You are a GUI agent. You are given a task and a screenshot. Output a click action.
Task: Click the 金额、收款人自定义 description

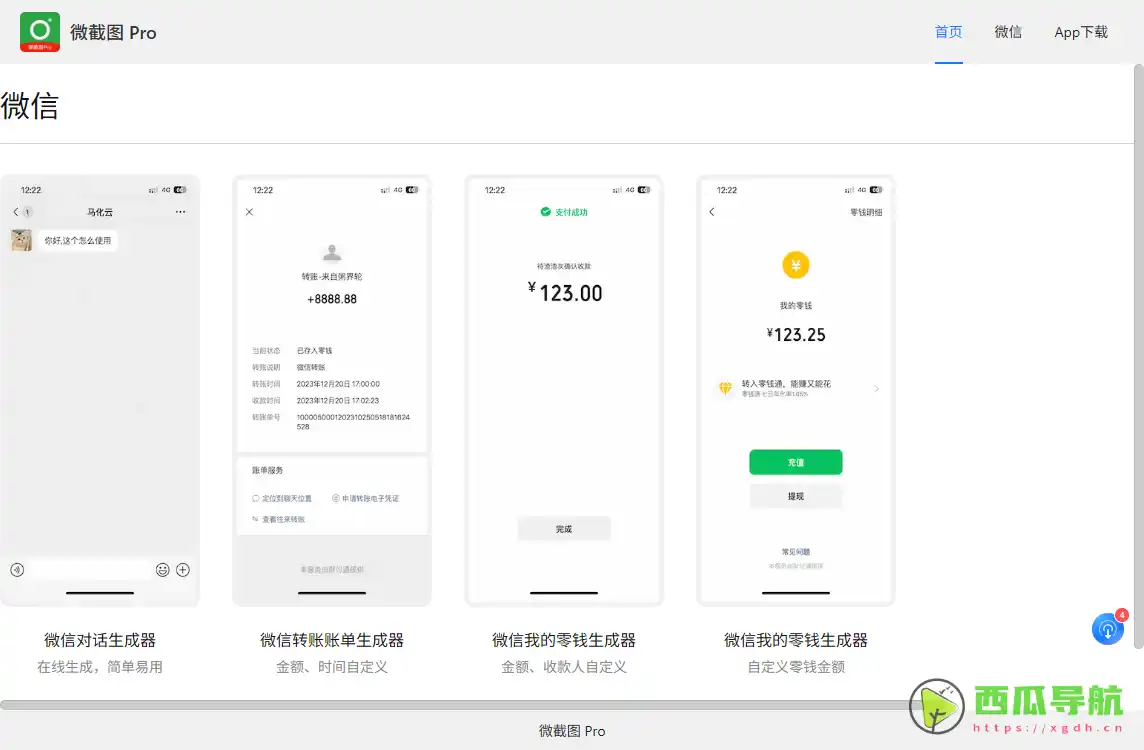564,667
